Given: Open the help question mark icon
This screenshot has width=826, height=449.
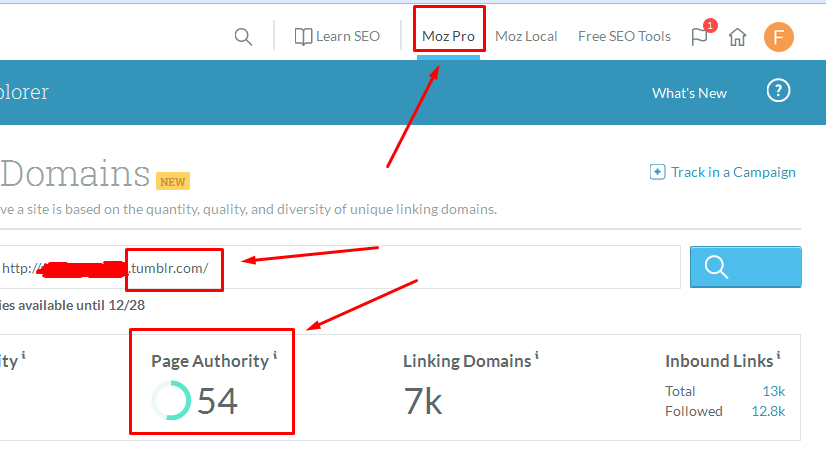Looking at the screenshot, I should tap(778, 91).
